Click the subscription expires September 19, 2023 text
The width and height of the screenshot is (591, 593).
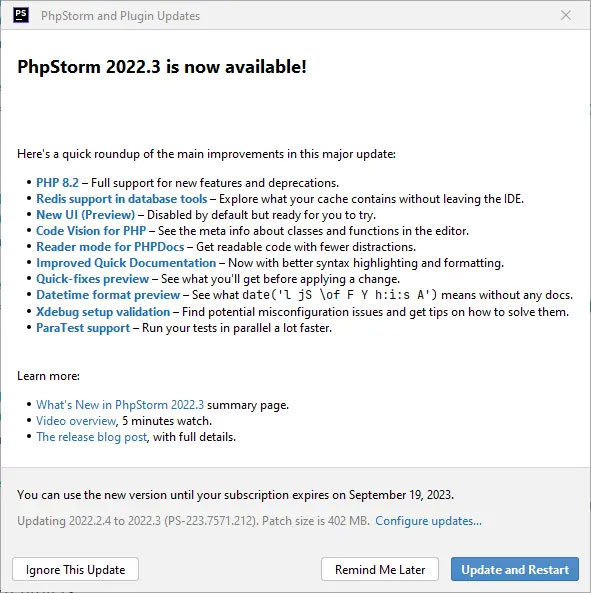coord(235,495)
